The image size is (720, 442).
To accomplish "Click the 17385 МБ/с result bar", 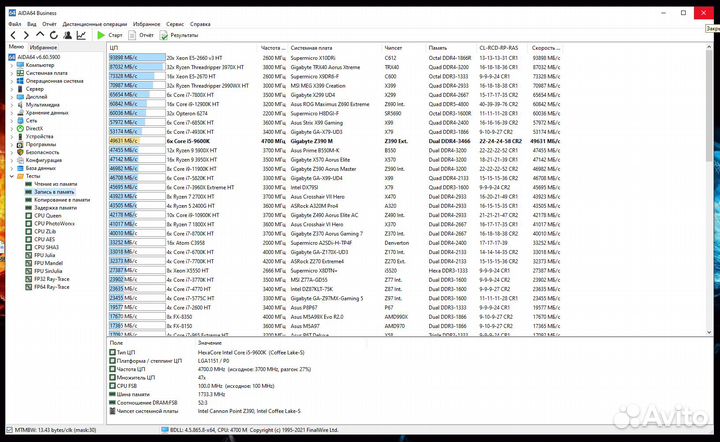I will coord(137,326).
